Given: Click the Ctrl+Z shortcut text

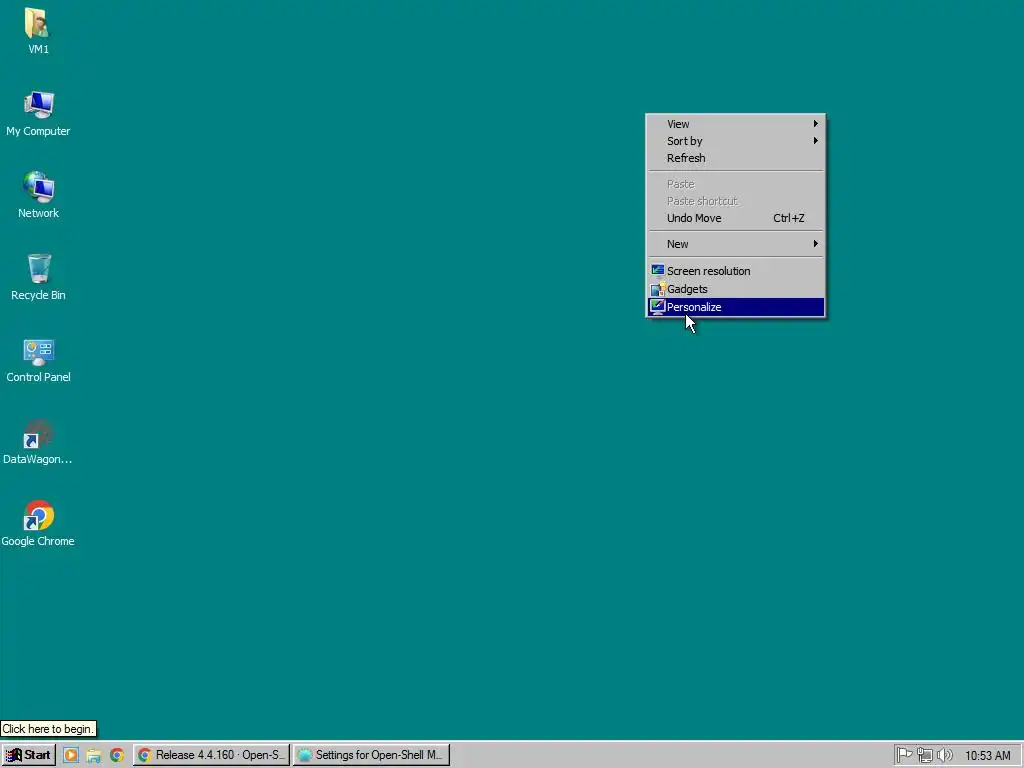Looking at the screenshot, I should [789, 218].
